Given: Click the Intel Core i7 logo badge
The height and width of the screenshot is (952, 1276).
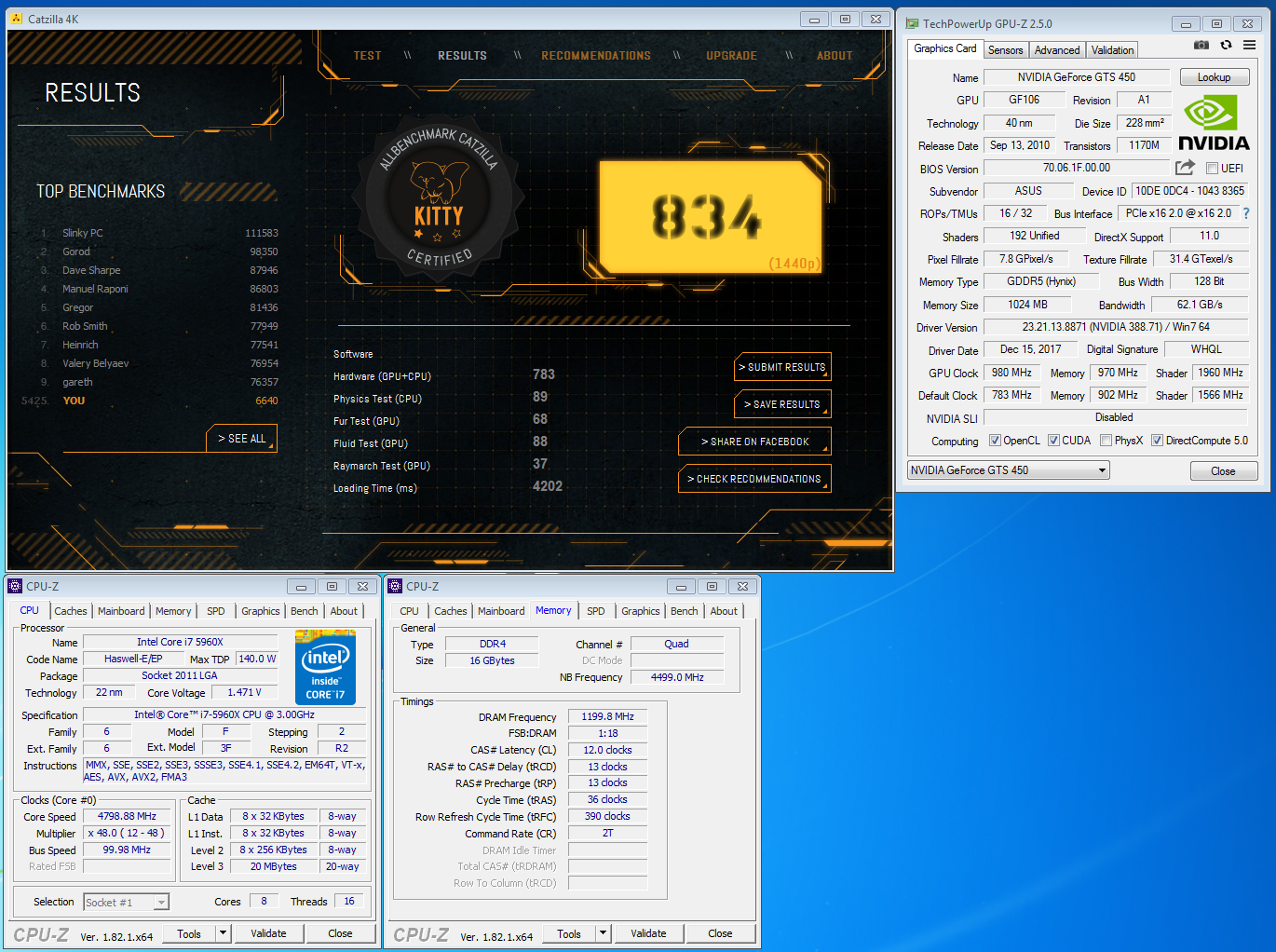Looking at the screenshot, I should (325, 667).
